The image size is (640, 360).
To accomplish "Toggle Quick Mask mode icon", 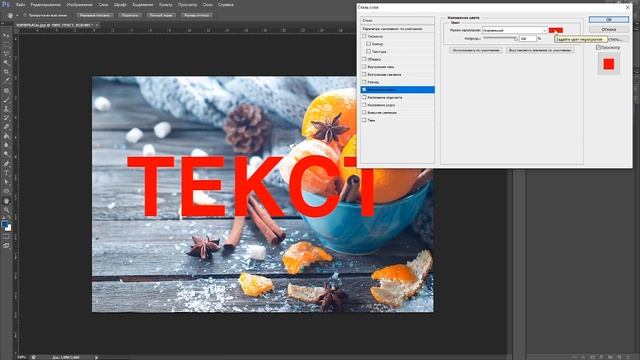I will [6, 236].
